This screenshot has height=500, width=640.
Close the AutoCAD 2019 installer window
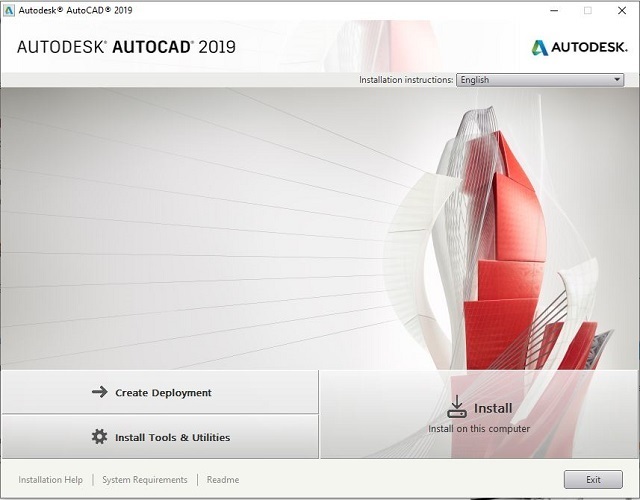(x=620, y=10)
